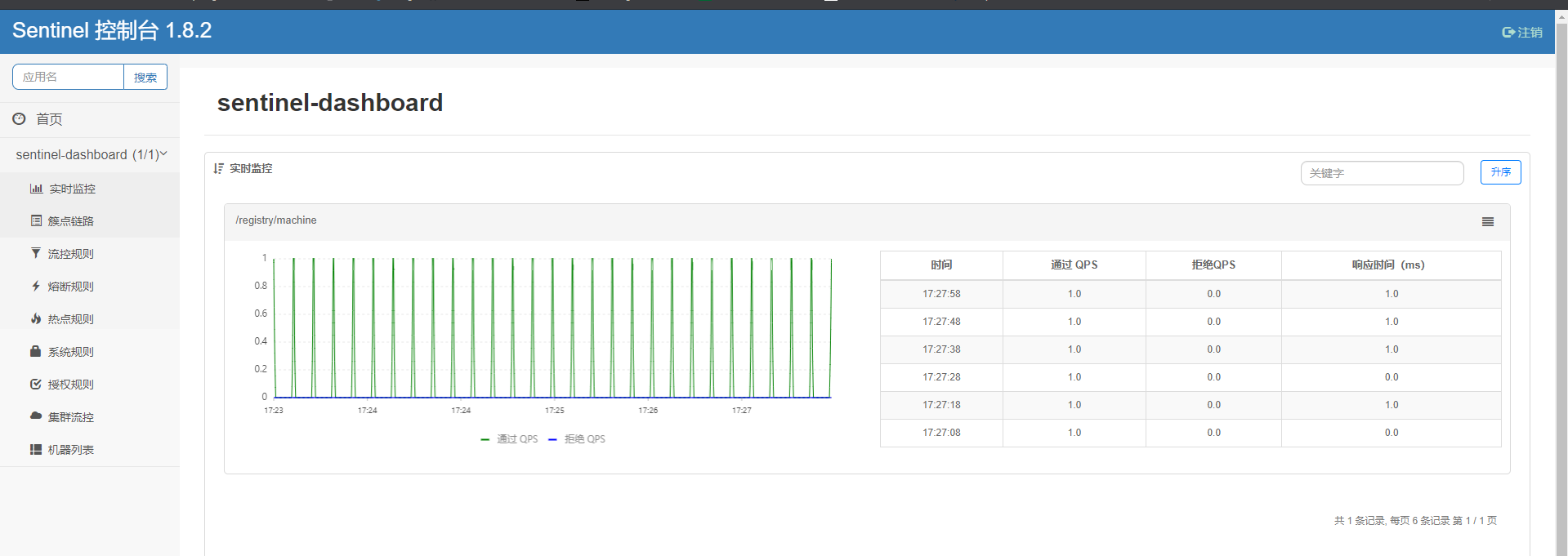Click the 升序 ascending sort button
1568x556 pixels.
(1500, 172)
